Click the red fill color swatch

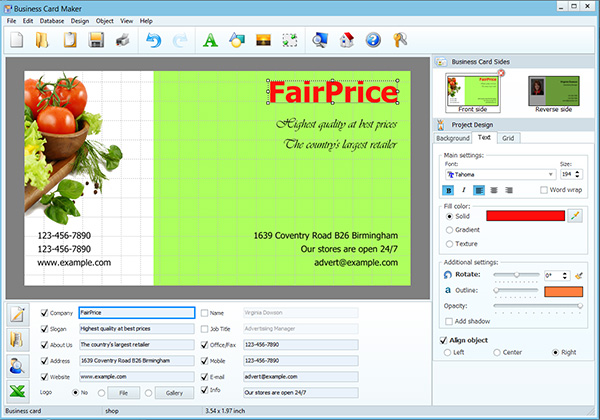[525, 216]
